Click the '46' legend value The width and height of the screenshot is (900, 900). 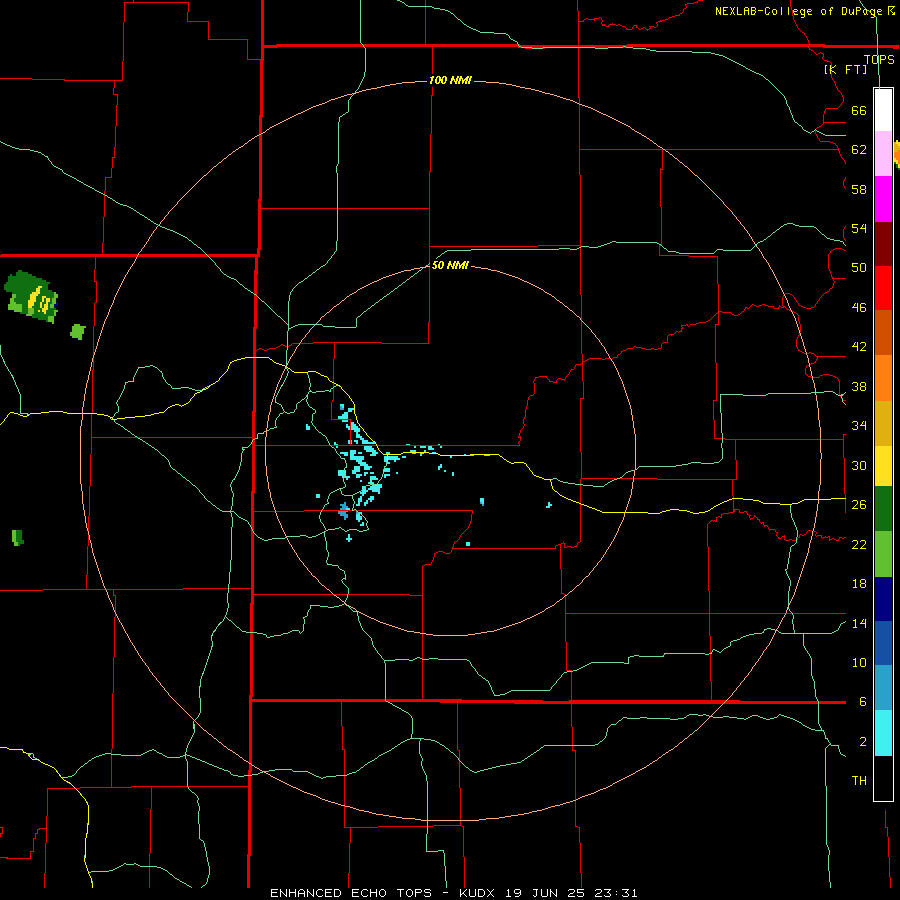pos(859,308)
